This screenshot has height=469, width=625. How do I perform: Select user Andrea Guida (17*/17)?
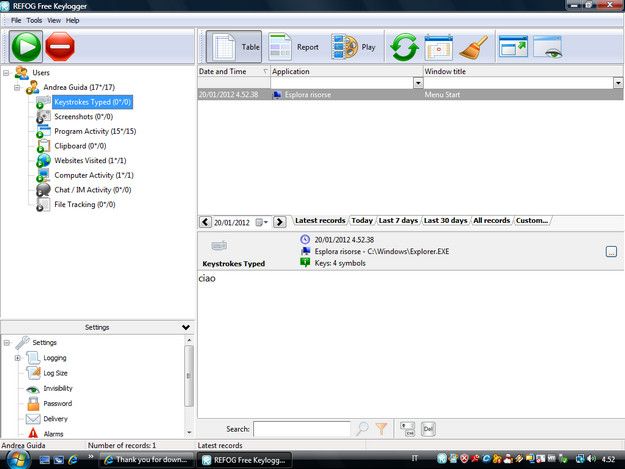[79, 87]
